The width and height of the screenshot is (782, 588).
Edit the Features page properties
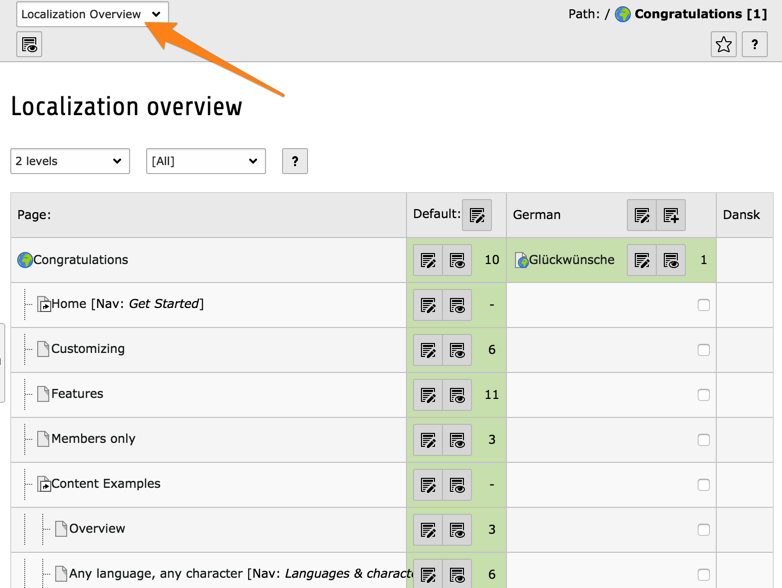point(428,394)
